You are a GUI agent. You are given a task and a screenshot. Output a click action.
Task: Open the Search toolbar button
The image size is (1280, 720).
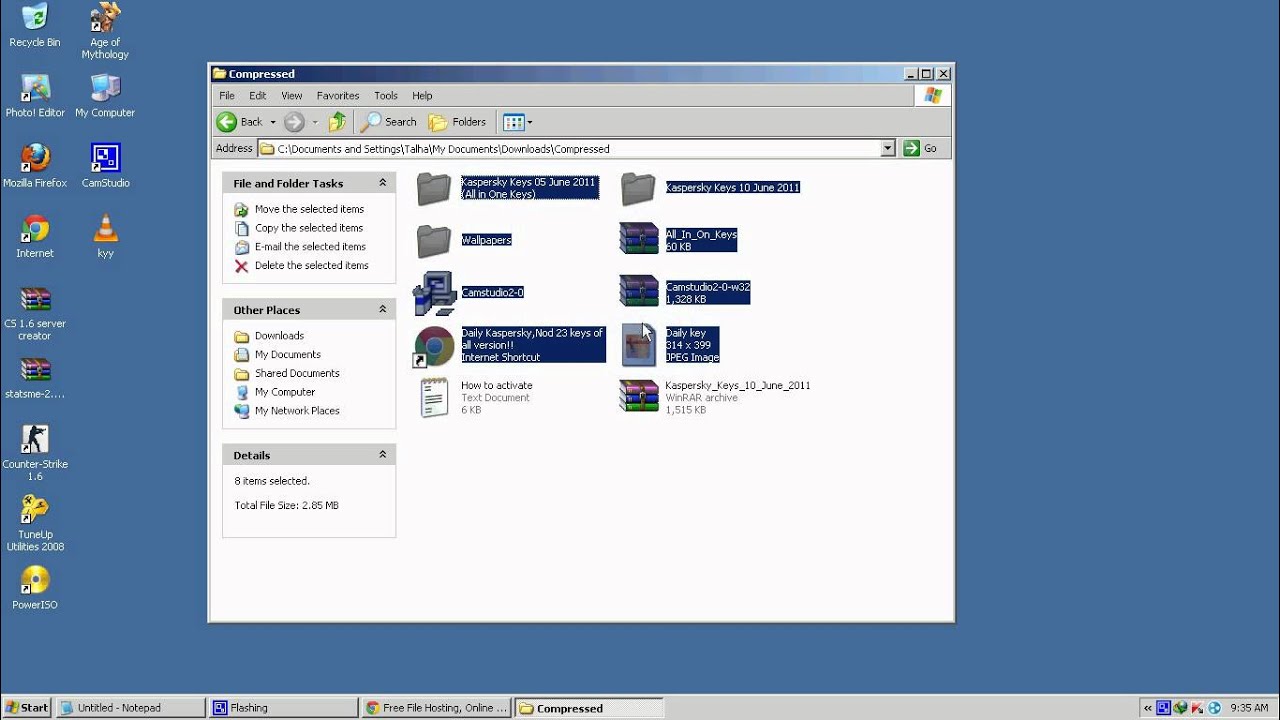[389, 122]
